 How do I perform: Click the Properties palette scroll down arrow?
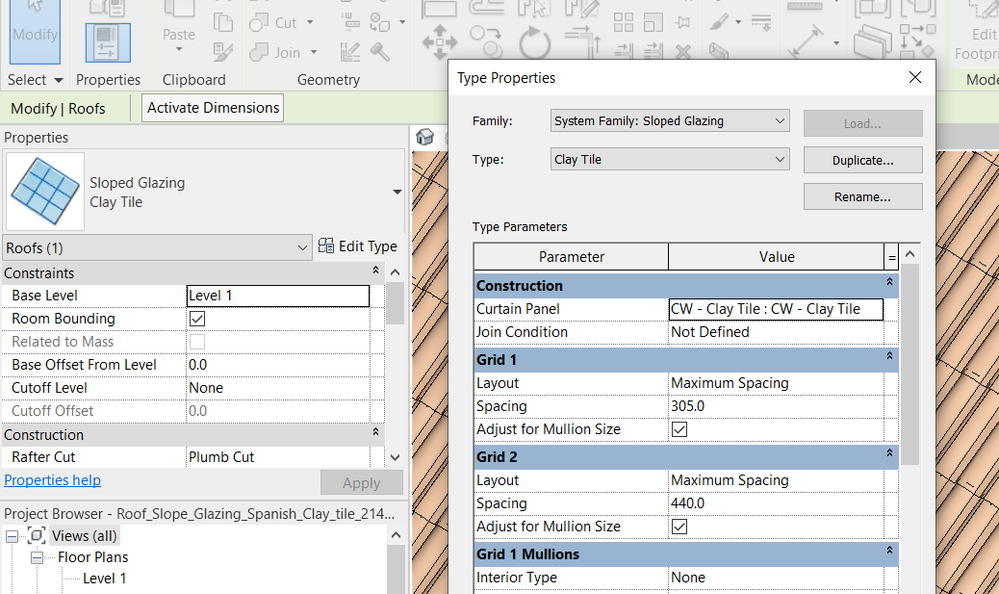click(x=395, y=458)
